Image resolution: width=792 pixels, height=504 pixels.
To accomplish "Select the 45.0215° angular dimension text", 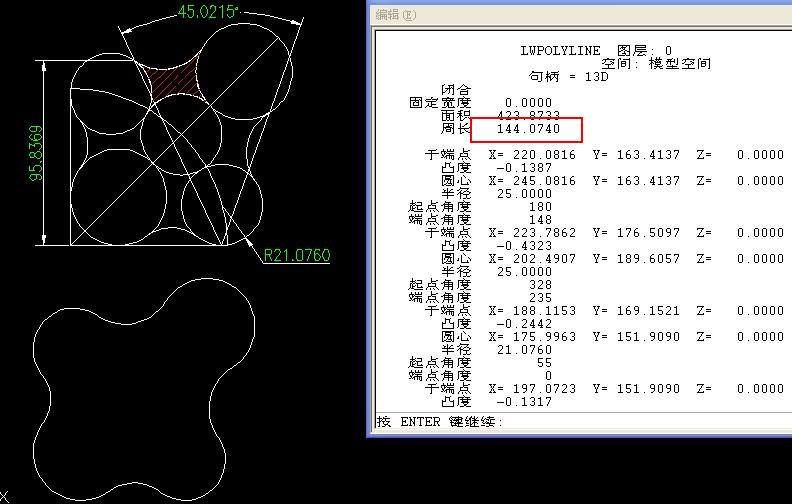I will tap(208, 12).
